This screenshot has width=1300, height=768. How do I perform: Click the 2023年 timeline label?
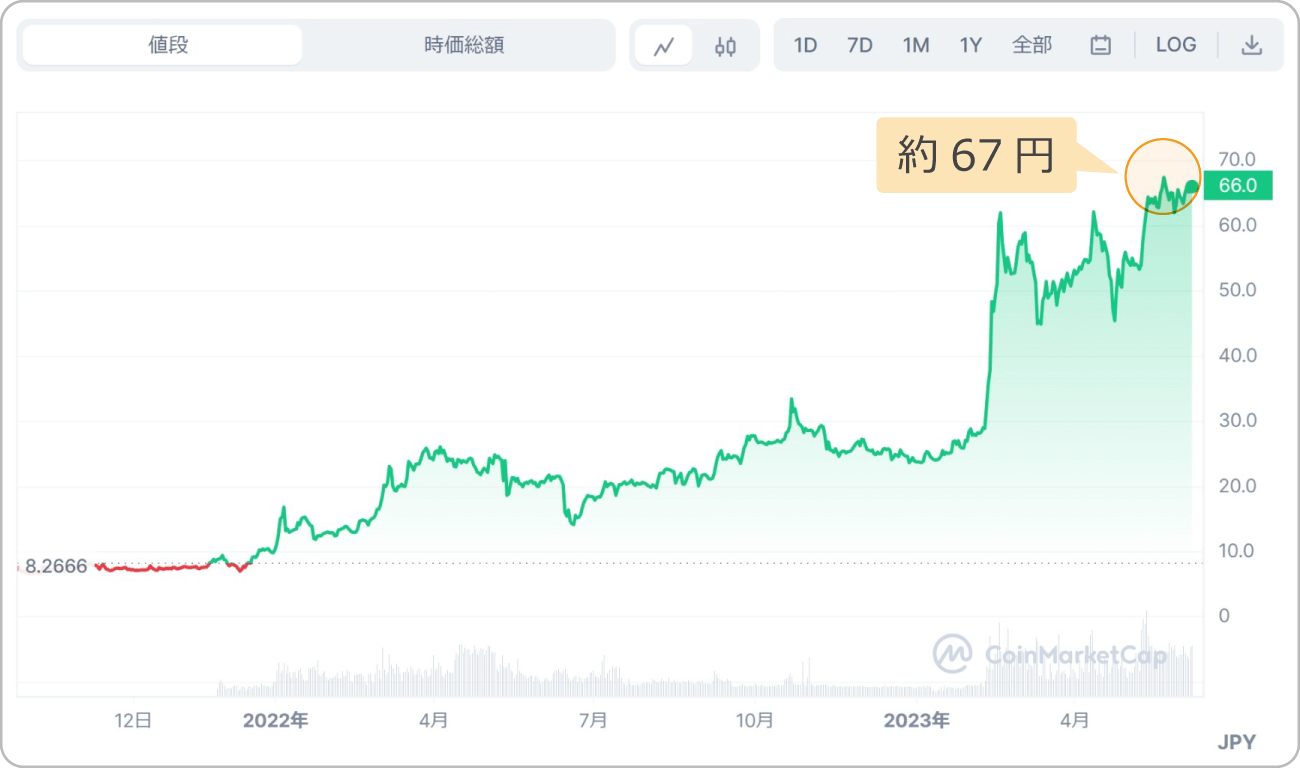pyautogui.click(x=916, y=720)
